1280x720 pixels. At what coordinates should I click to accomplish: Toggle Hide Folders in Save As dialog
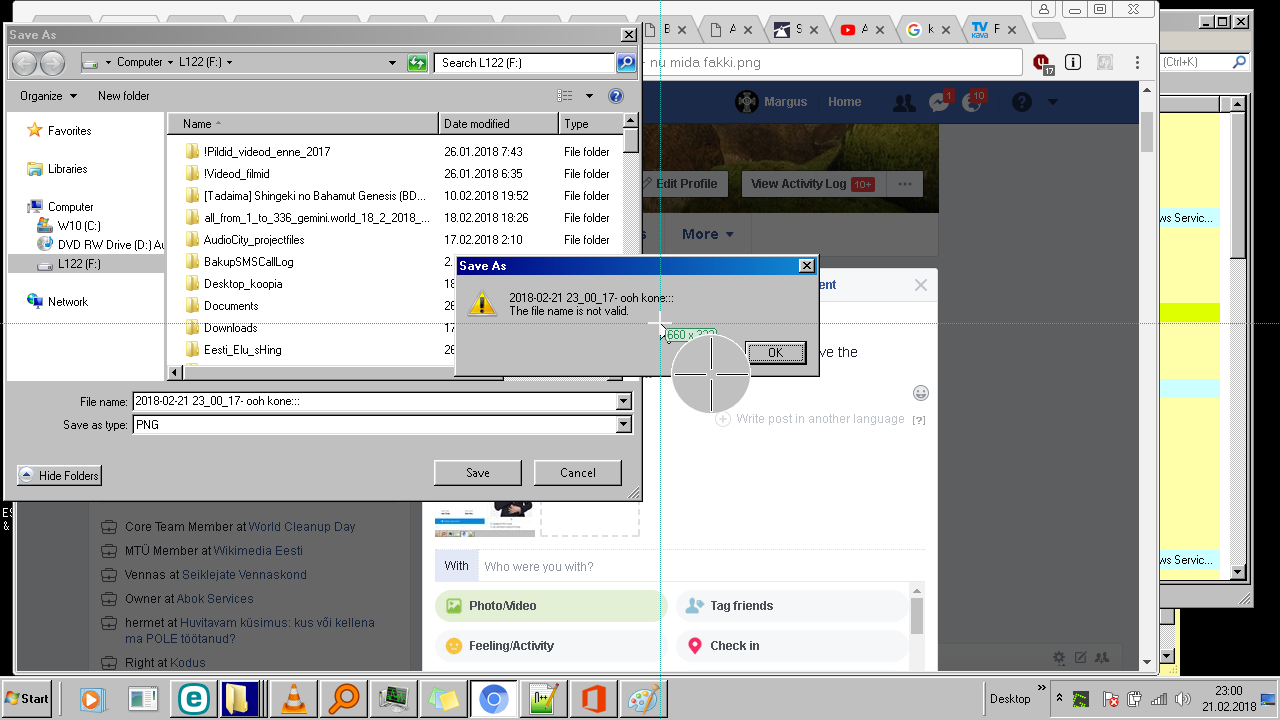[59, 476]
